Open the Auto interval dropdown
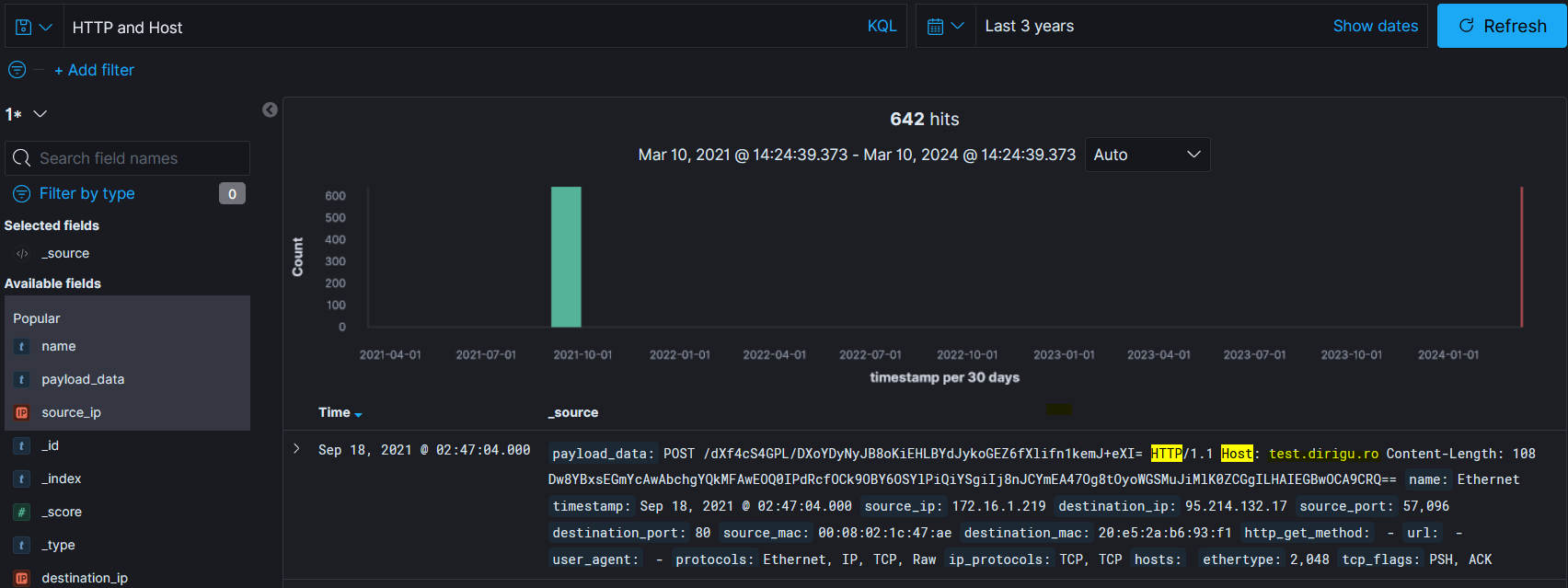Viewport: 1568px width, 588px height. coord(1147,155)
